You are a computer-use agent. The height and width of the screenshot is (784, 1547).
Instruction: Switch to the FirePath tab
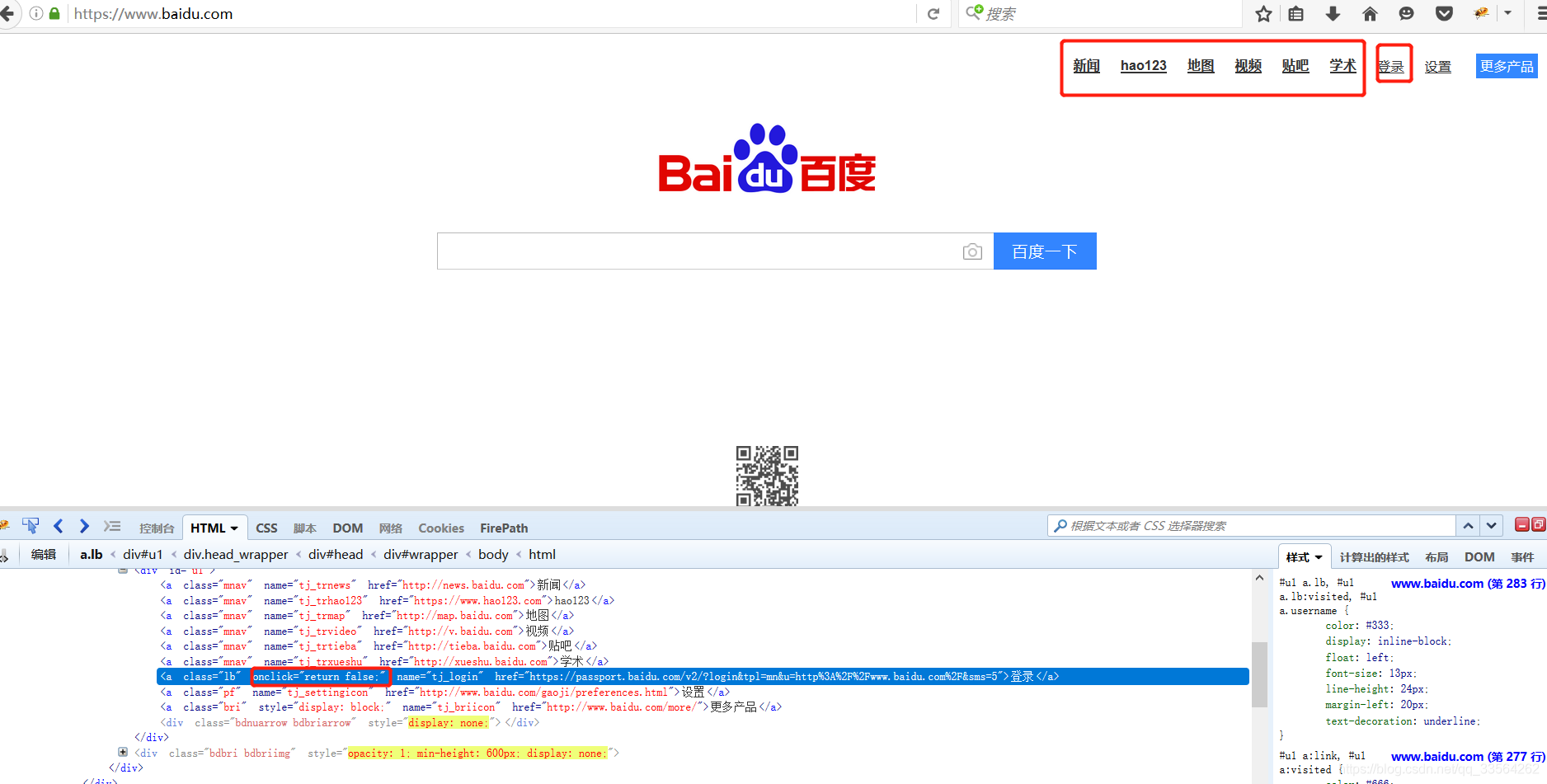tap(504, 528)
